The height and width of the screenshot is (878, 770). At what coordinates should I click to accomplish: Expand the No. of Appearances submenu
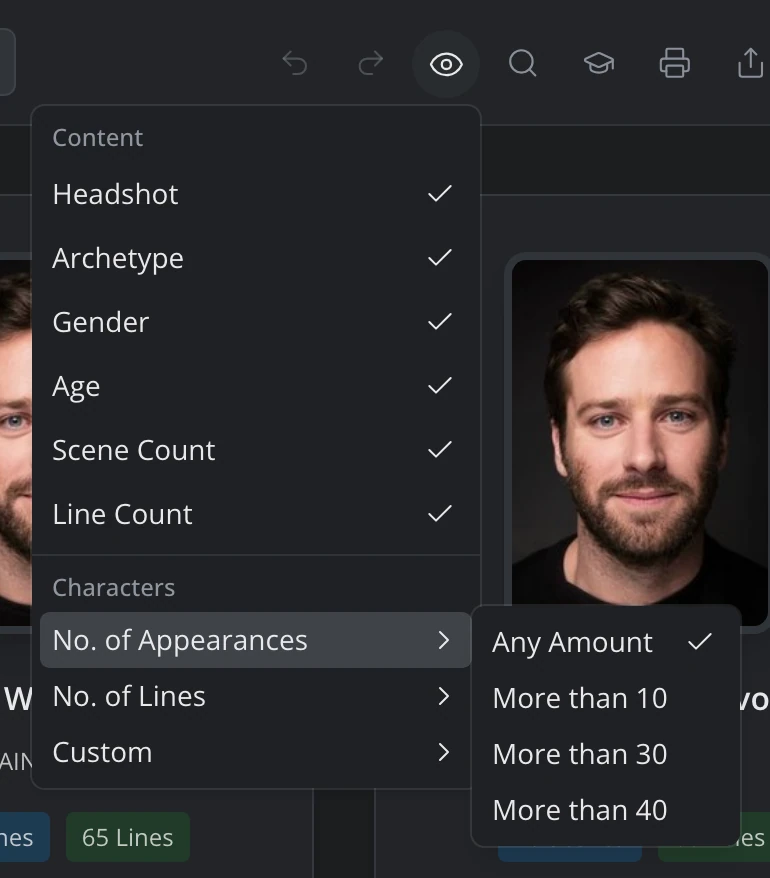pyautogui.click(x=256, y=640)
